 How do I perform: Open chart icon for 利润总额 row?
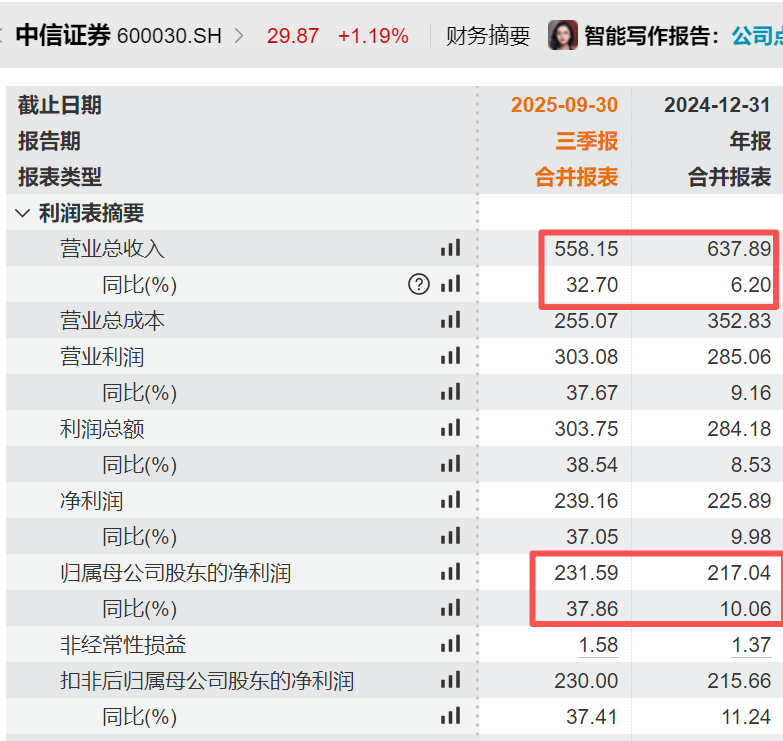pyautogui.click(x=450, y=428)
